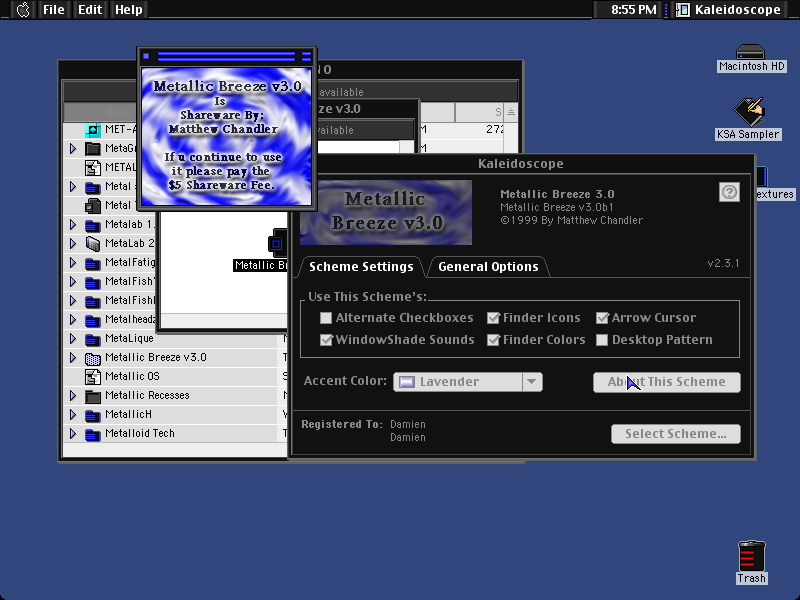Switch to the Scheme Settings tab

[x=361, y=267]
